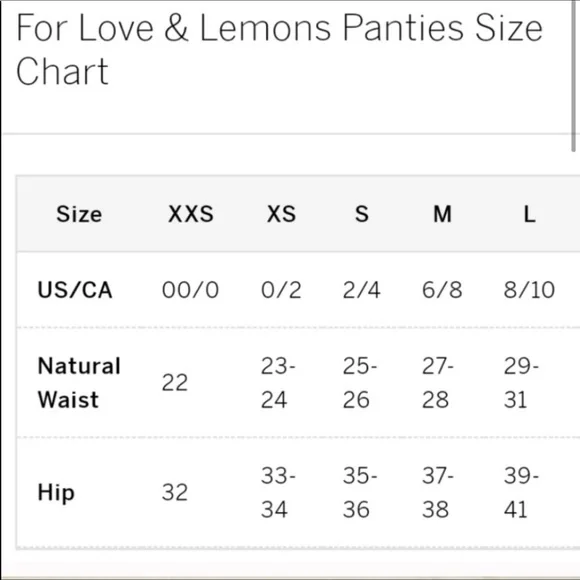Select the Size column header

pos(79,214)
